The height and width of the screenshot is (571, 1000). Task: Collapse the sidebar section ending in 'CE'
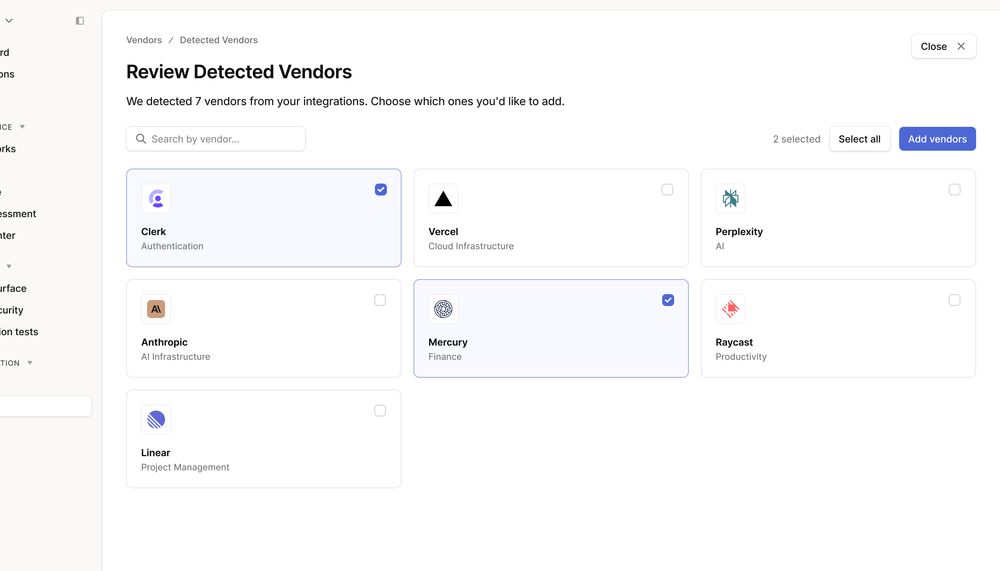[x=22, y=126]
